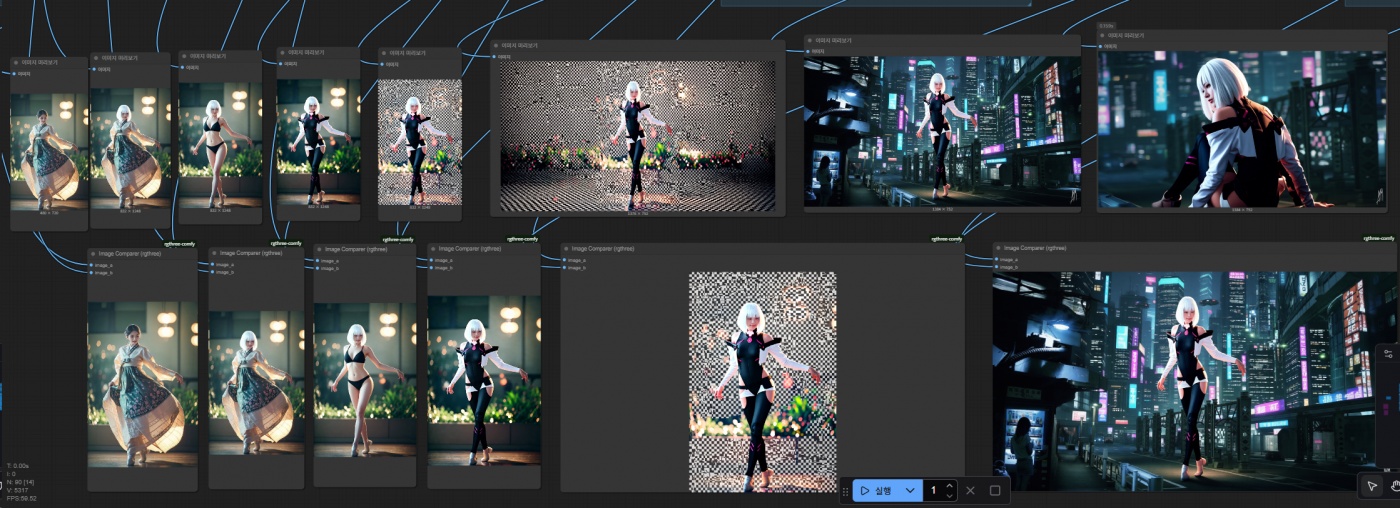Select the bikini dancer preview image
The image size is (1400, 508).
point(220,140)
